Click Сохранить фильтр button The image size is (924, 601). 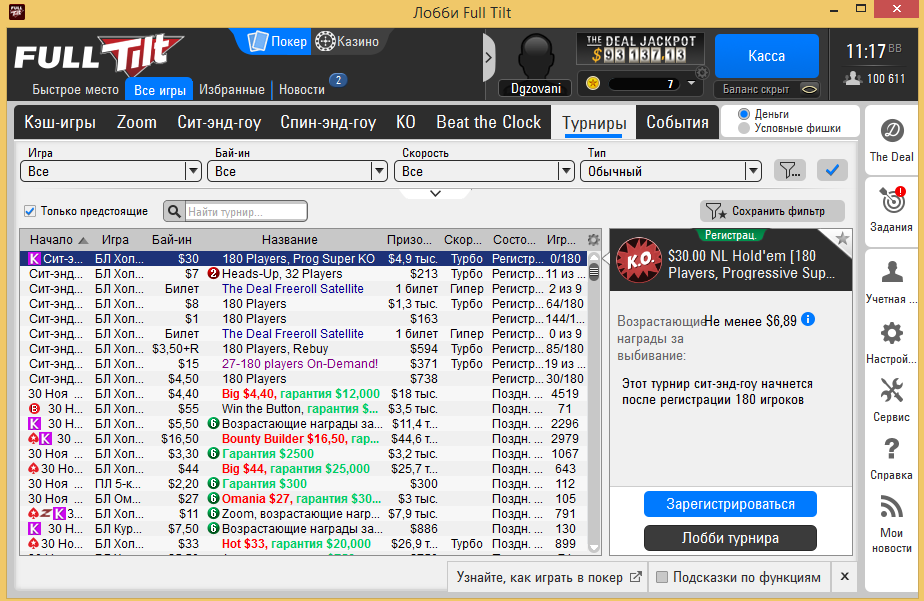[x=772, y=211]
